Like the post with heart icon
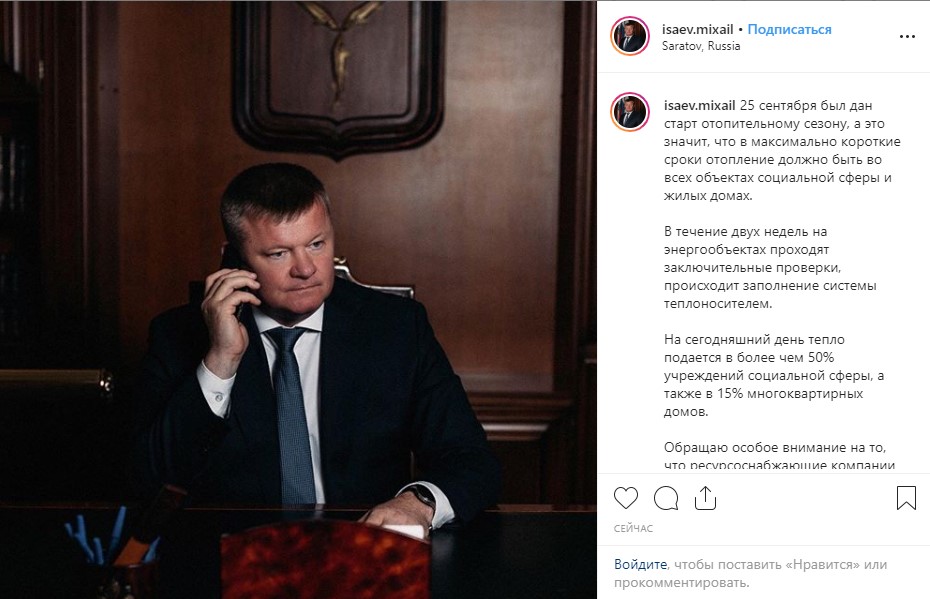Screen dimensions: 930x599 click(626, 498)
